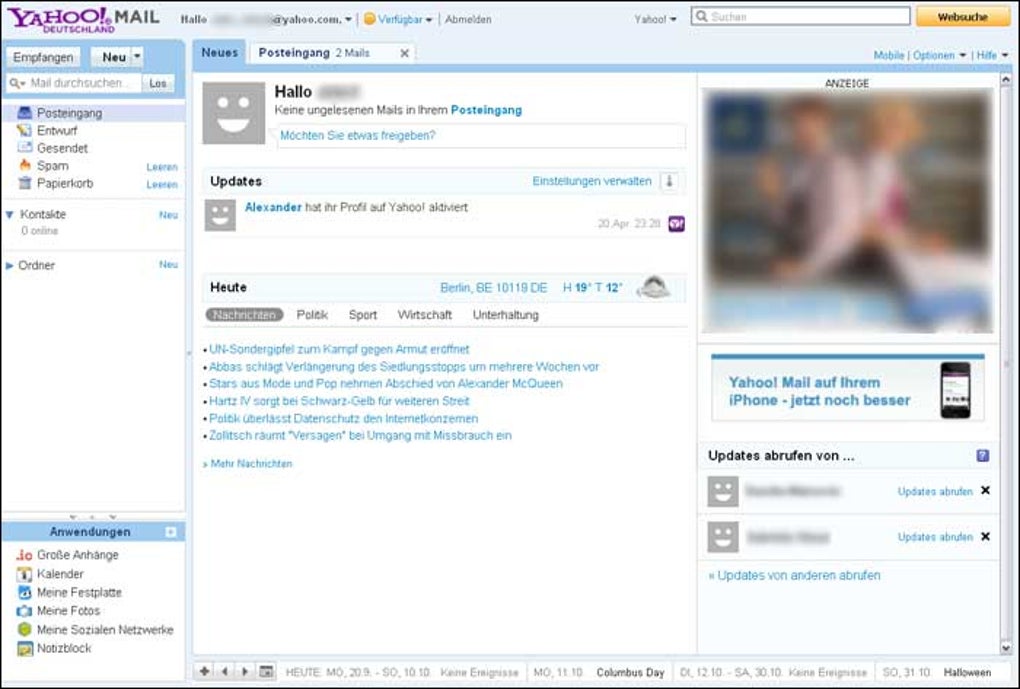Image resolution: width=1020 pixels, height=689 pixels.
Task: Select the Unterhaltung news category
Action: coord(505,315)
